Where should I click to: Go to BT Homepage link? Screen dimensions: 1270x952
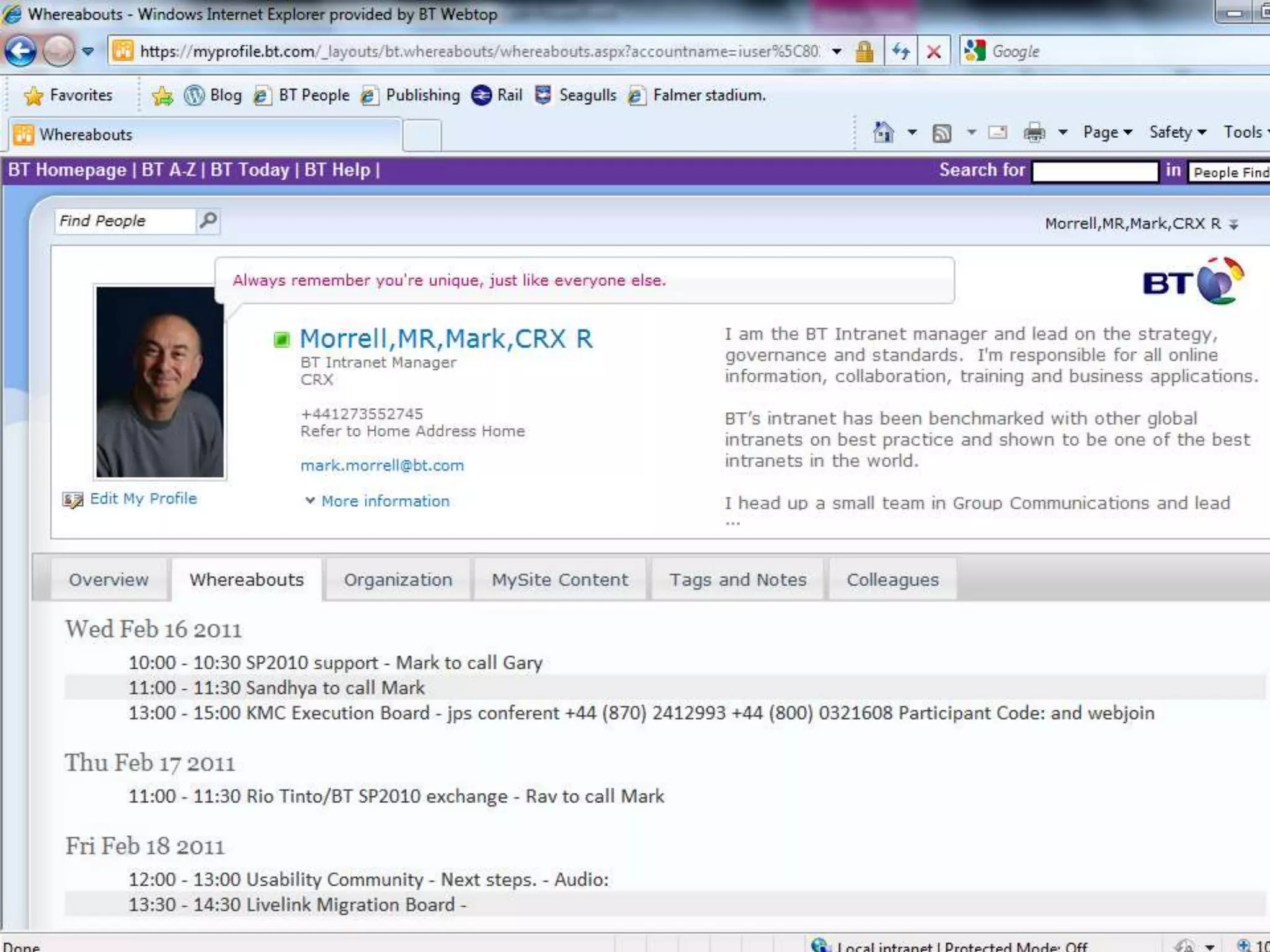pyautogui.click(x=67, y=170)
